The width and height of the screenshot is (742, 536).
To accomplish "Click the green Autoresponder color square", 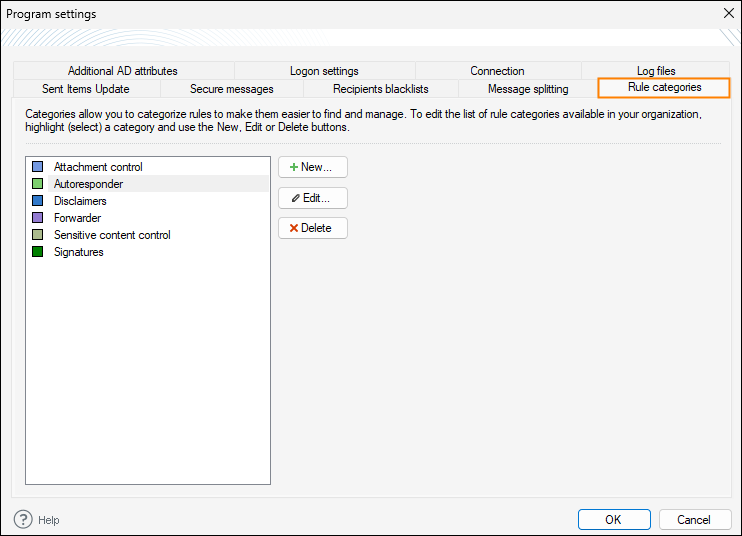I will pyautogui.click(x=38, y=184).
